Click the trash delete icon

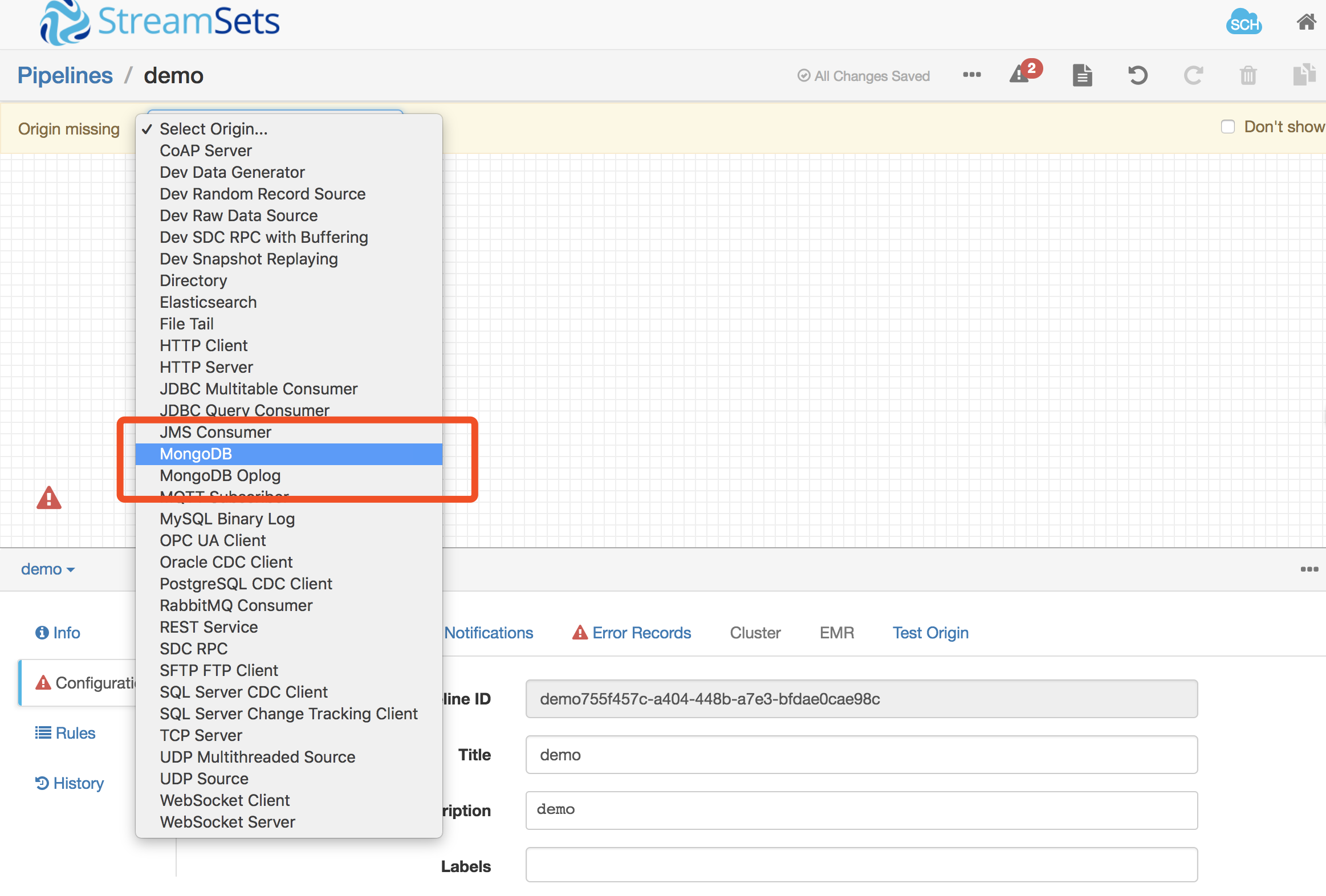(1248, 75)
